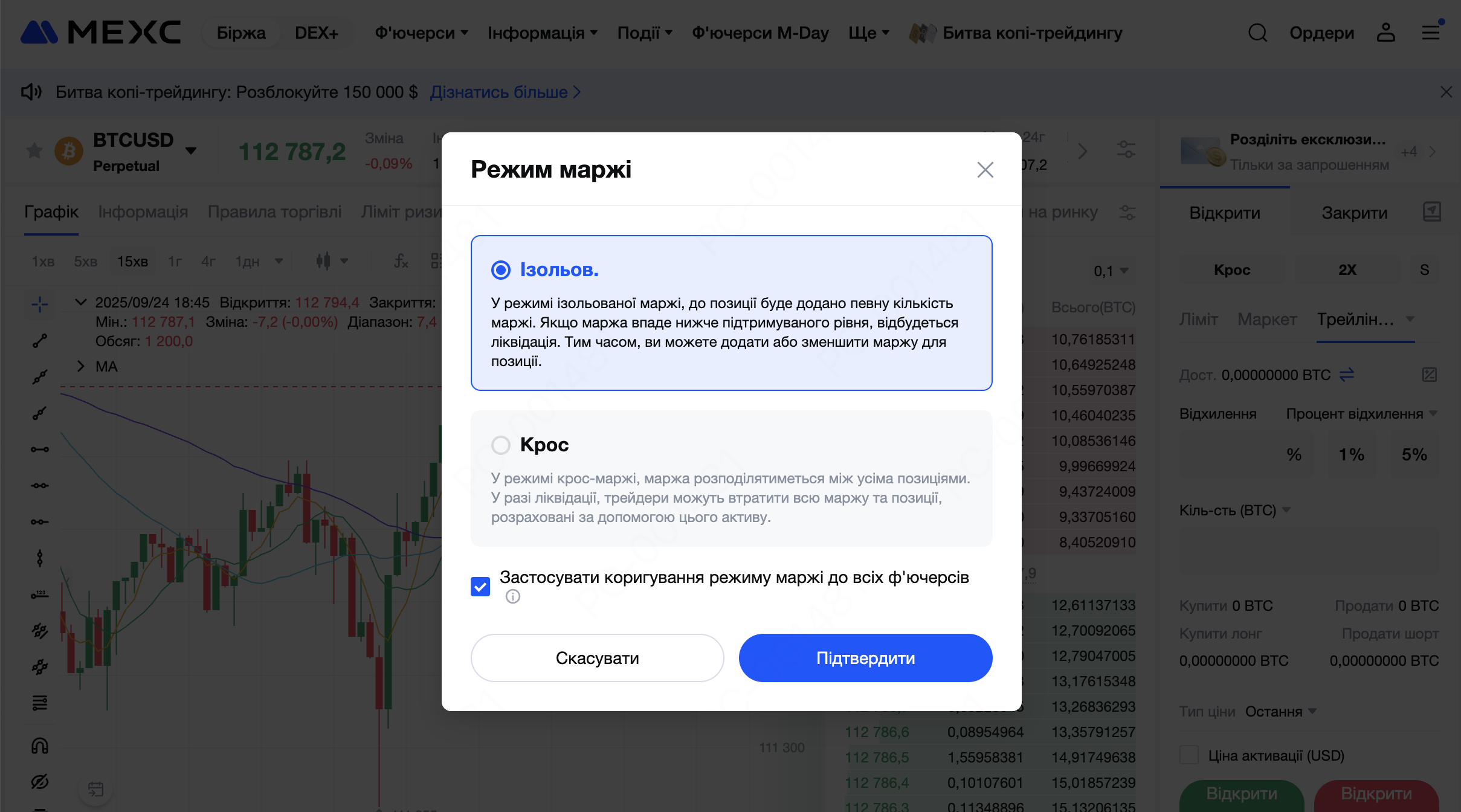
Task: Click the Скасувати button
Action: click(x=597, y=658)
